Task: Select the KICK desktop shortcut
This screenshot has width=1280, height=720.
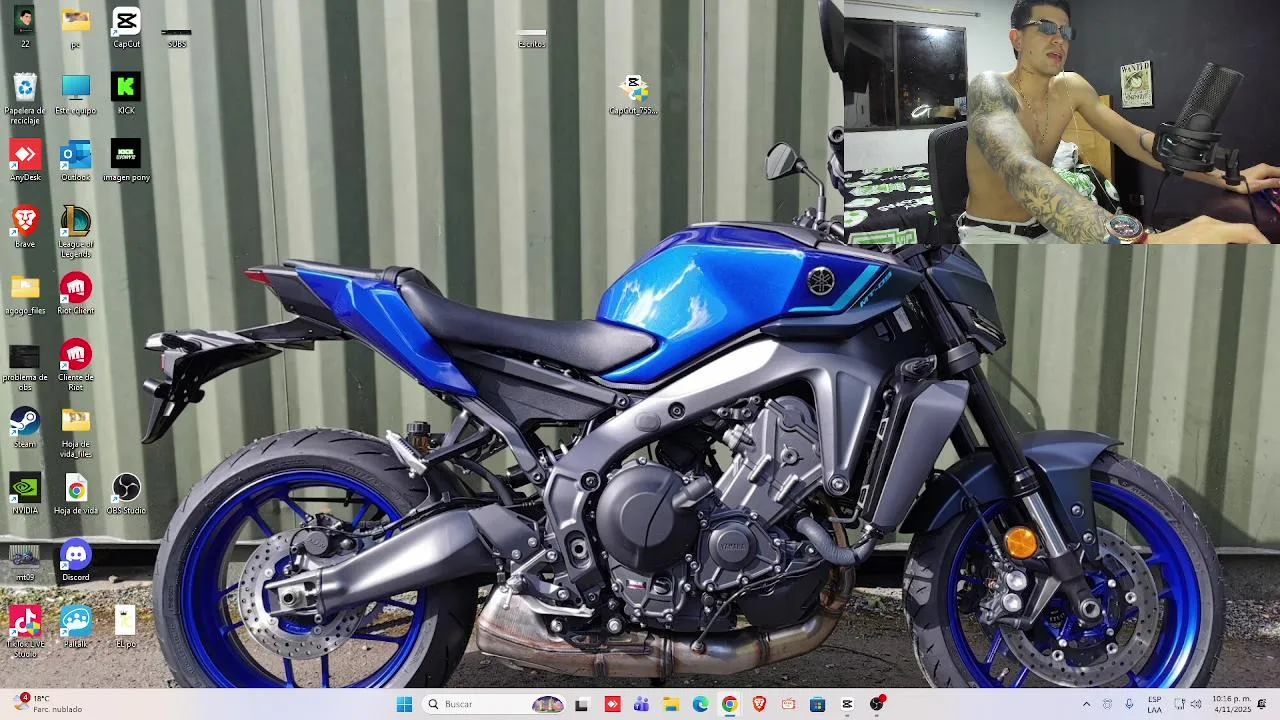Action: (x=126, y=94)
